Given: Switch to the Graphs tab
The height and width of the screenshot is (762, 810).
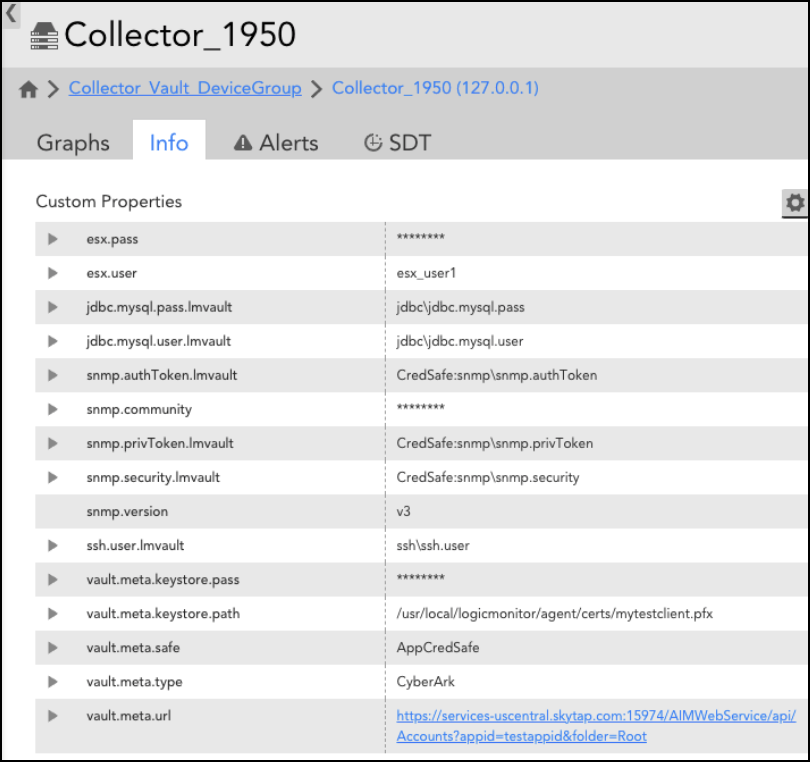Looking at the screenshot, I should coord(73,142).
